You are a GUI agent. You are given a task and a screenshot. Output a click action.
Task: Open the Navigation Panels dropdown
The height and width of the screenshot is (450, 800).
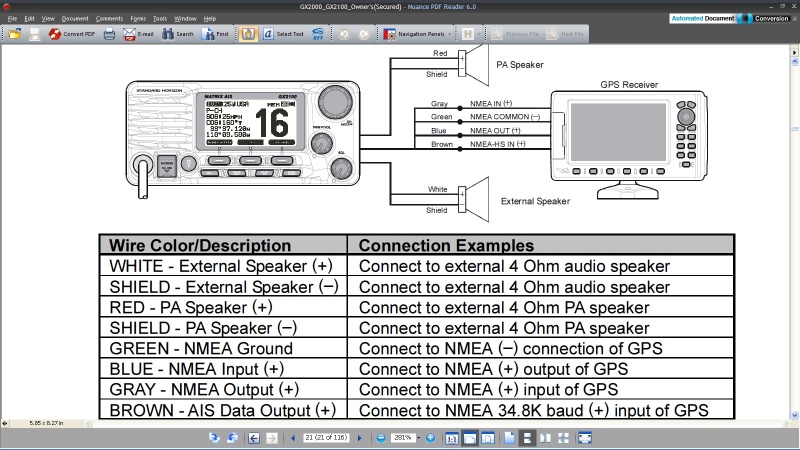pyautogui.click(x=417, y=34)
